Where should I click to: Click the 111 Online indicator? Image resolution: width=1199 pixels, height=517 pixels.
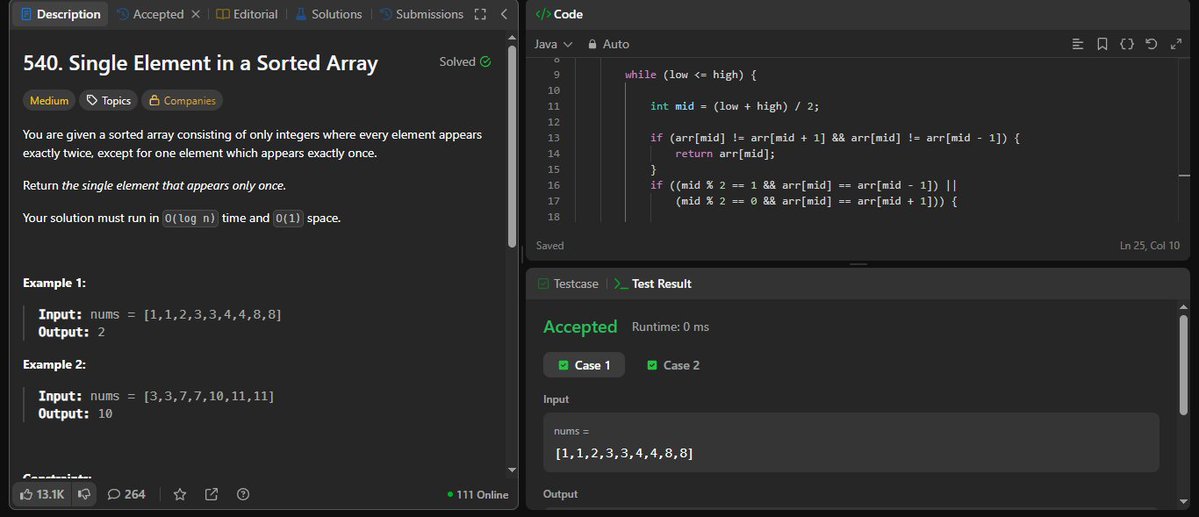coord(478,495)
